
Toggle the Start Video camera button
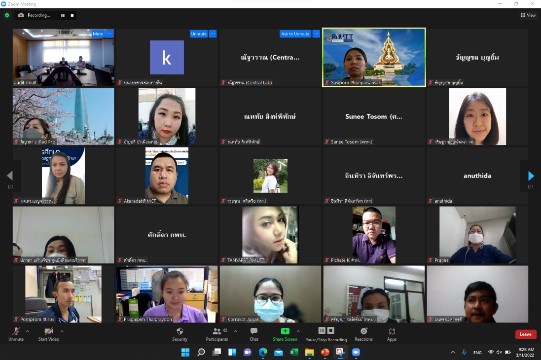49,331
